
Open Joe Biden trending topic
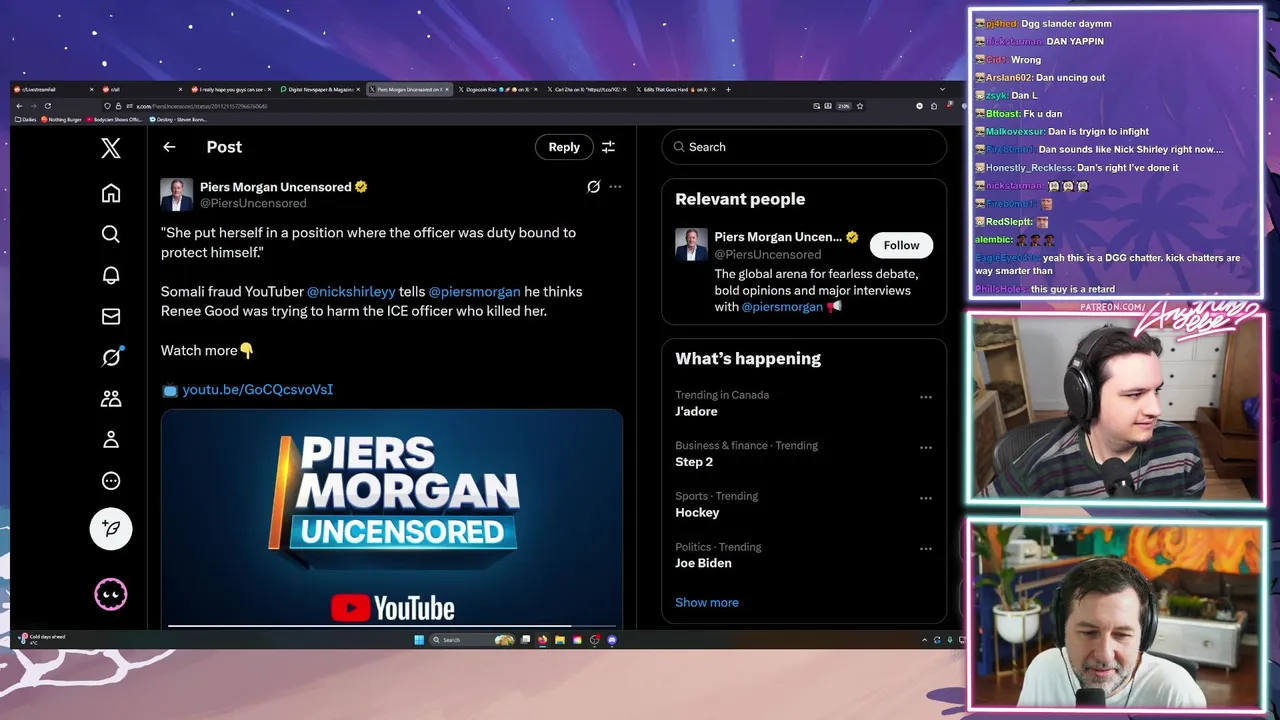pyautogui.click(x=703, y=563)
